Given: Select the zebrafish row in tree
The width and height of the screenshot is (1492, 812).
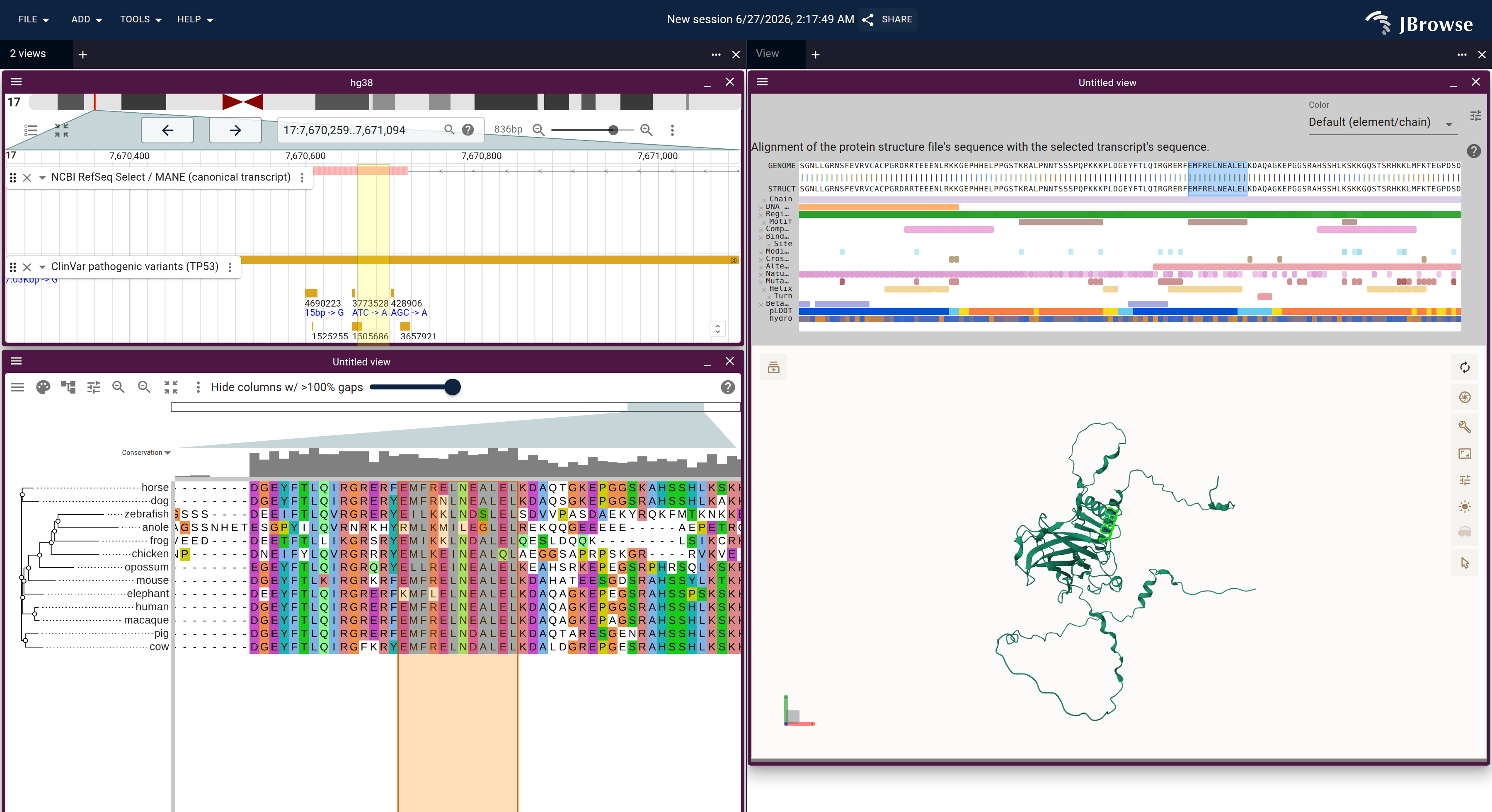Looking at the screenshot, I should pos(146,514).
